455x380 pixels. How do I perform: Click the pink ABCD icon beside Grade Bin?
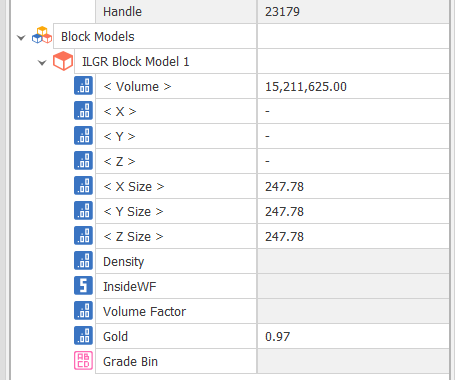(83, 361)
